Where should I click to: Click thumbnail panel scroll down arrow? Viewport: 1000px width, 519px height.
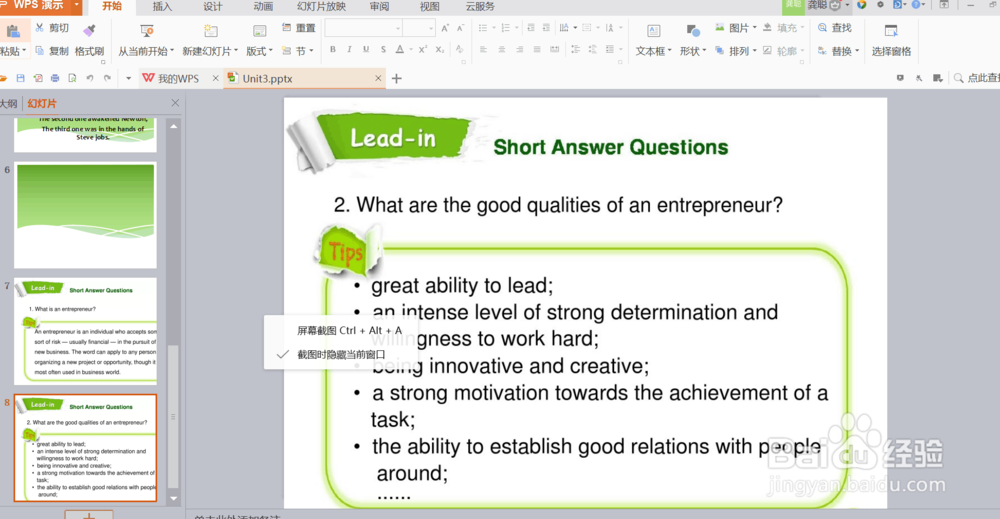[173, 499]
